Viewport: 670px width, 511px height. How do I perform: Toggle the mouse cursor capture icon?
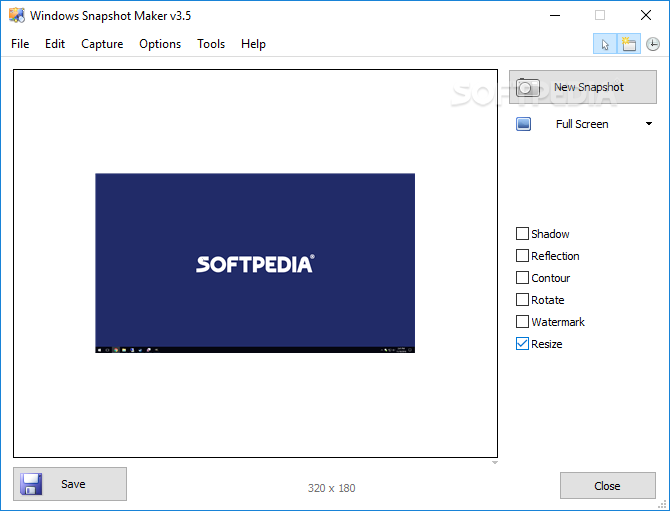pyautogui.click(x=605, y=44)
